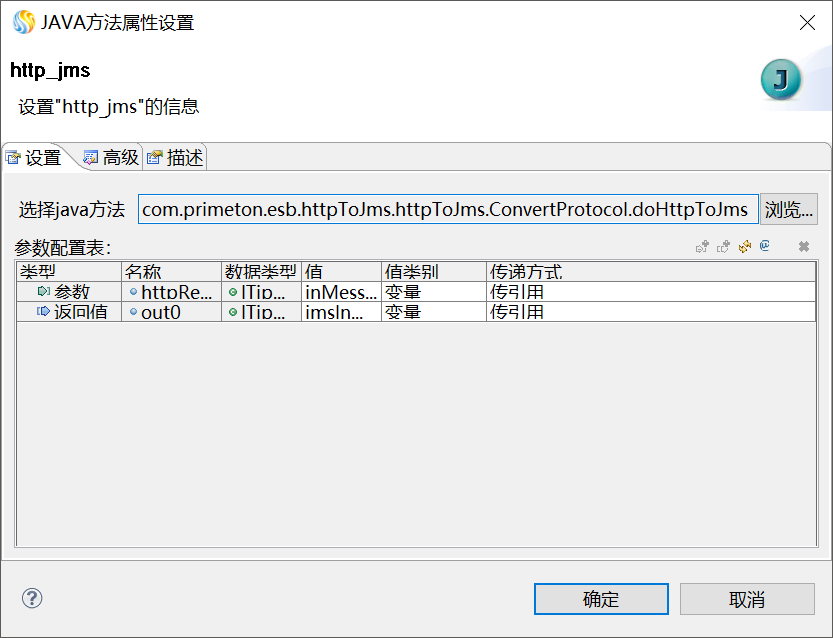Click the type icon beside out0 name
The image size is (833, 638).
(x=133, y=312)
